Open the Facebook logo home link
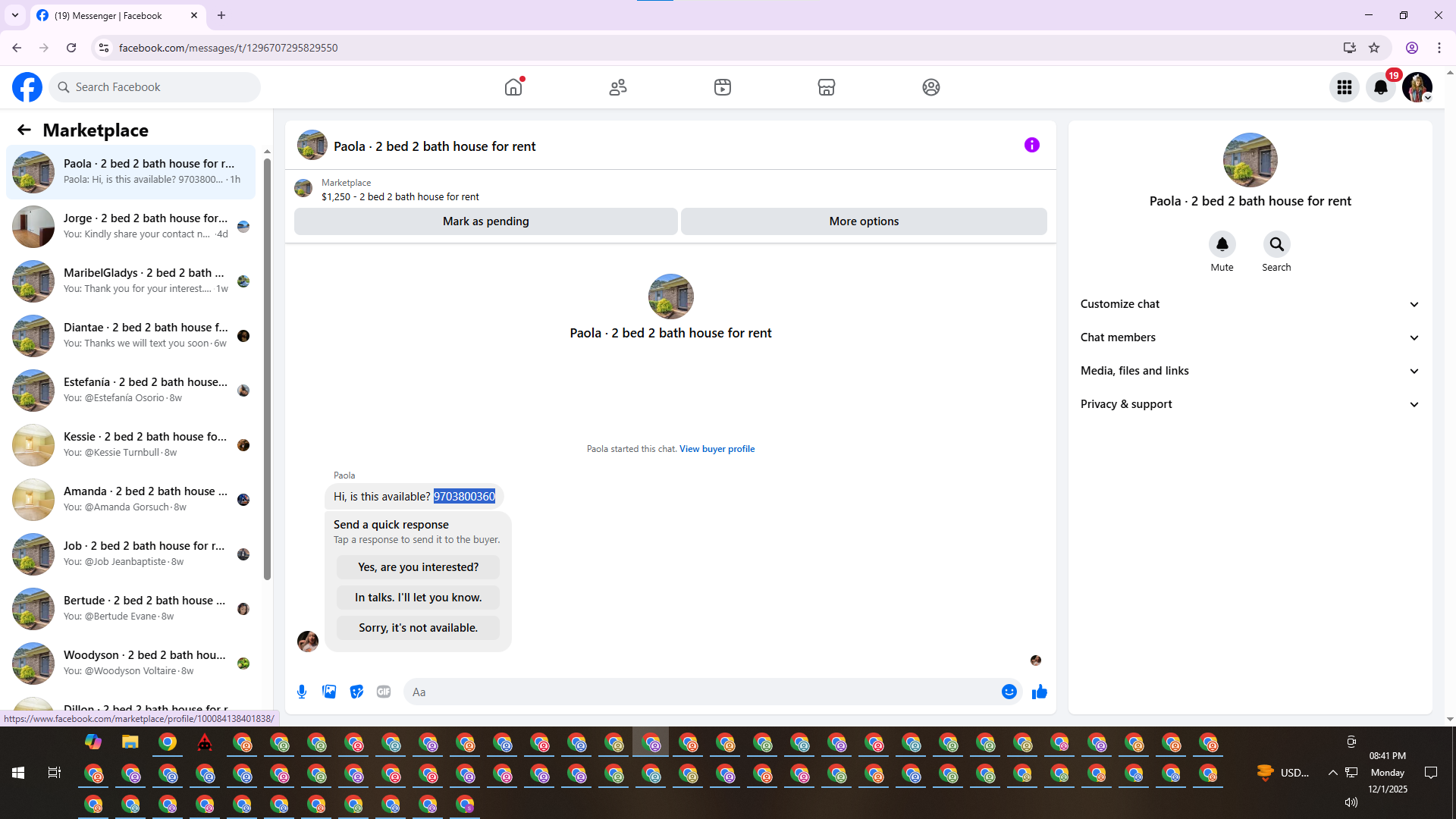The image size is (1456, 819). click(x=27, y=87)
